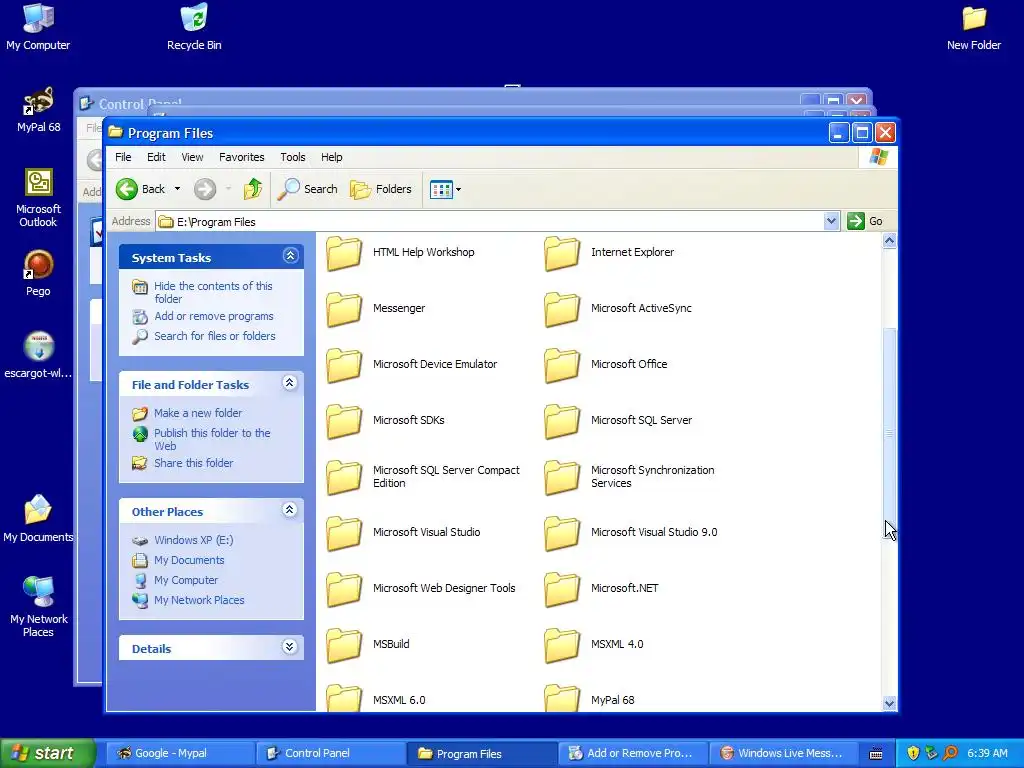Collapse the Other Places panel
1024x768 pixels.
click(x=290, y=510)
